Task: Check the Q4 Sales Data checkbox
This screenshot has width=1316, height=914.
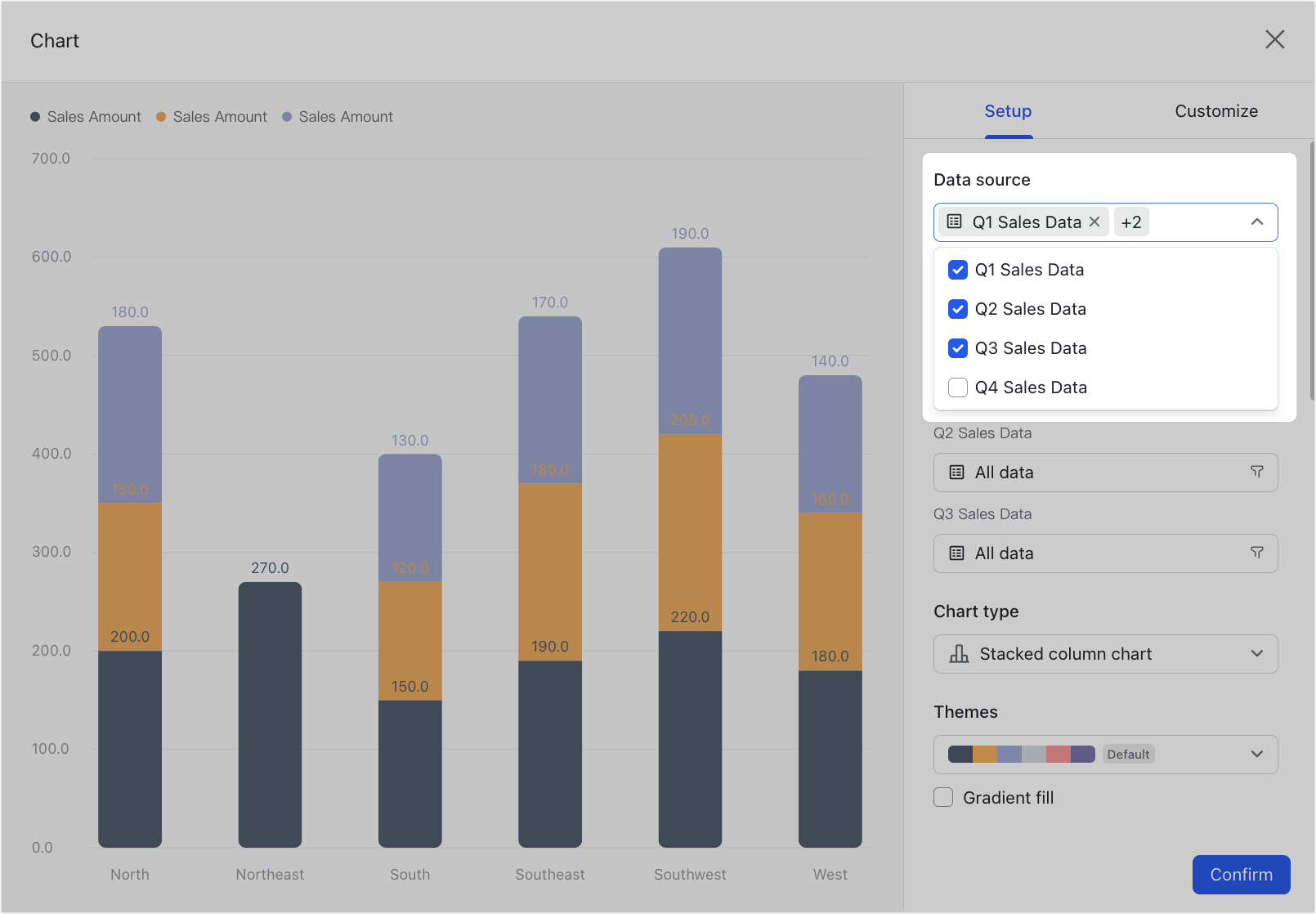Action: [957, 388]
